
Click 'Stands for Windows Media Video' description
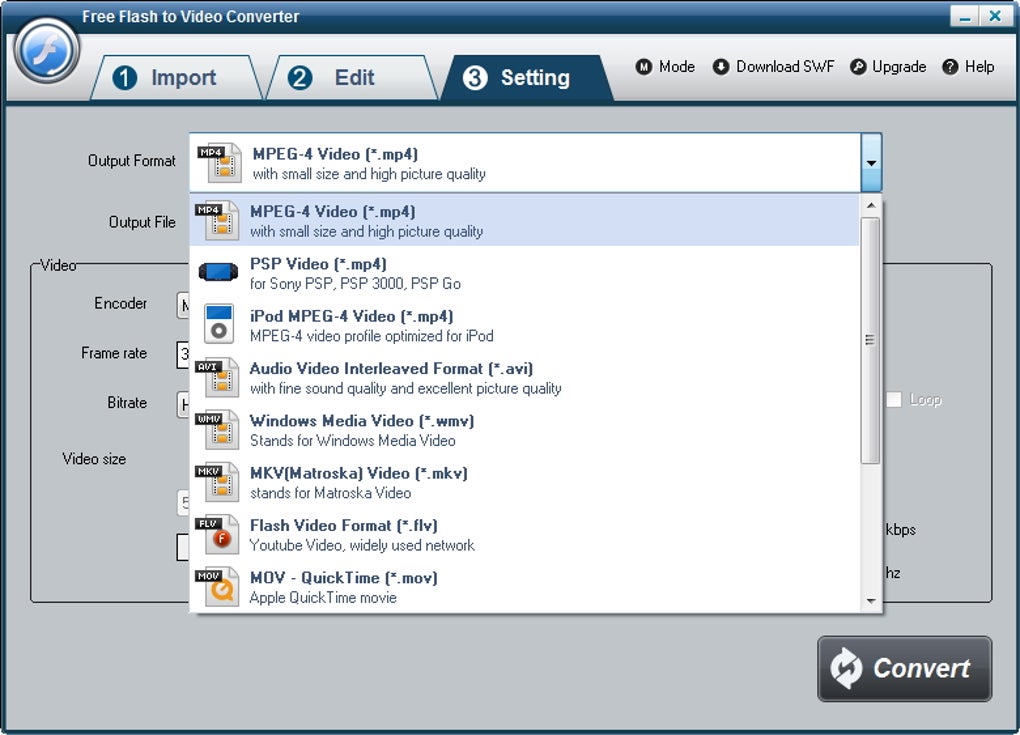[353, 441]
